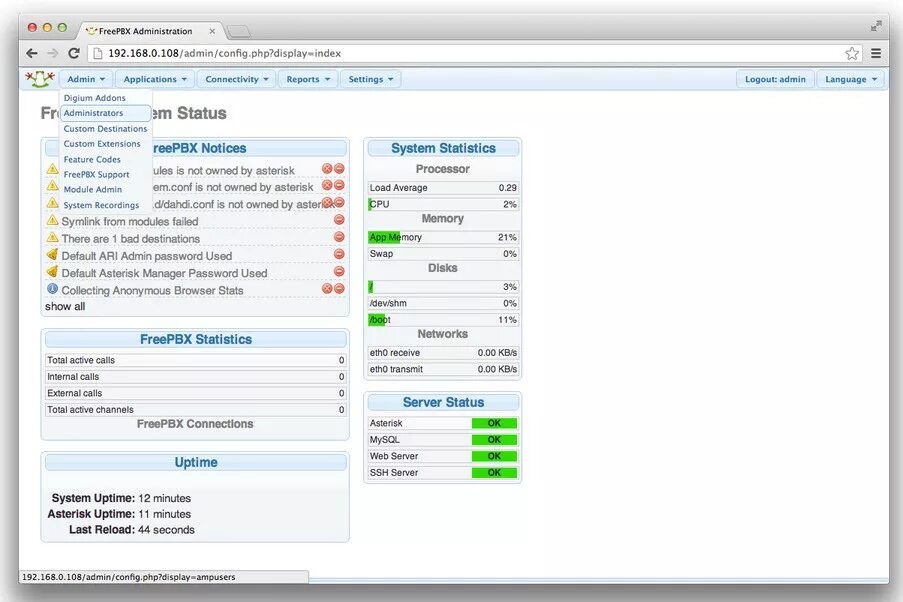The image size is (903, 602).
Task: Open a new browser tab
Action: pyautogui.click(x=238, y=31)
